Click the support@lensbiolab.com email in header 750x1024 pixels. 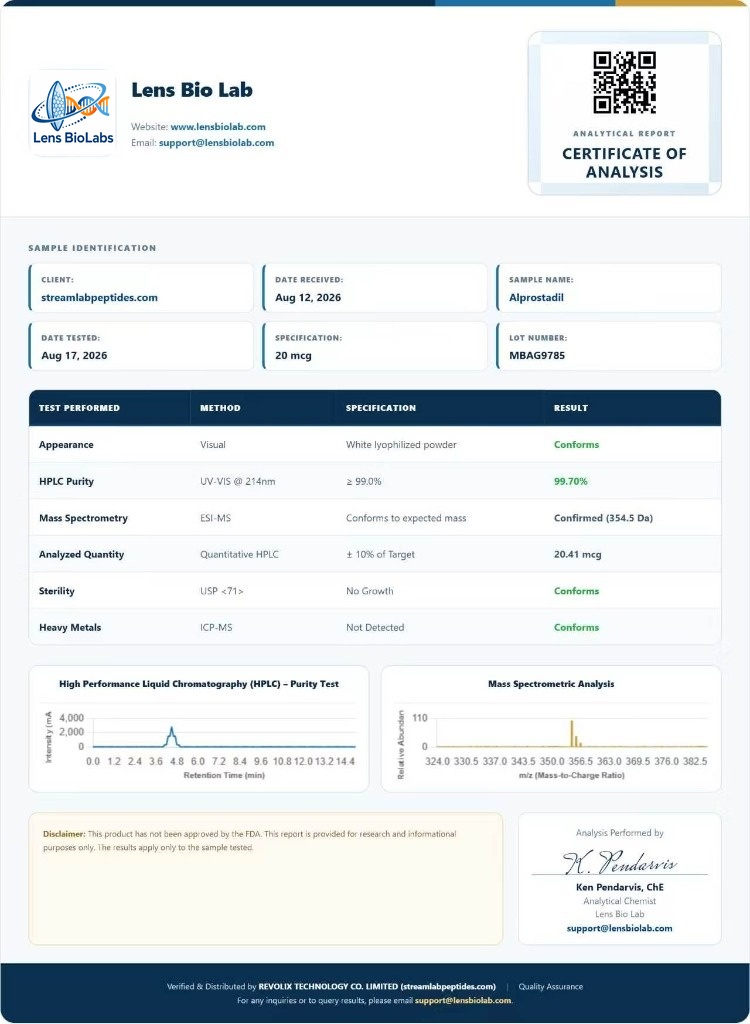(216, 142)
